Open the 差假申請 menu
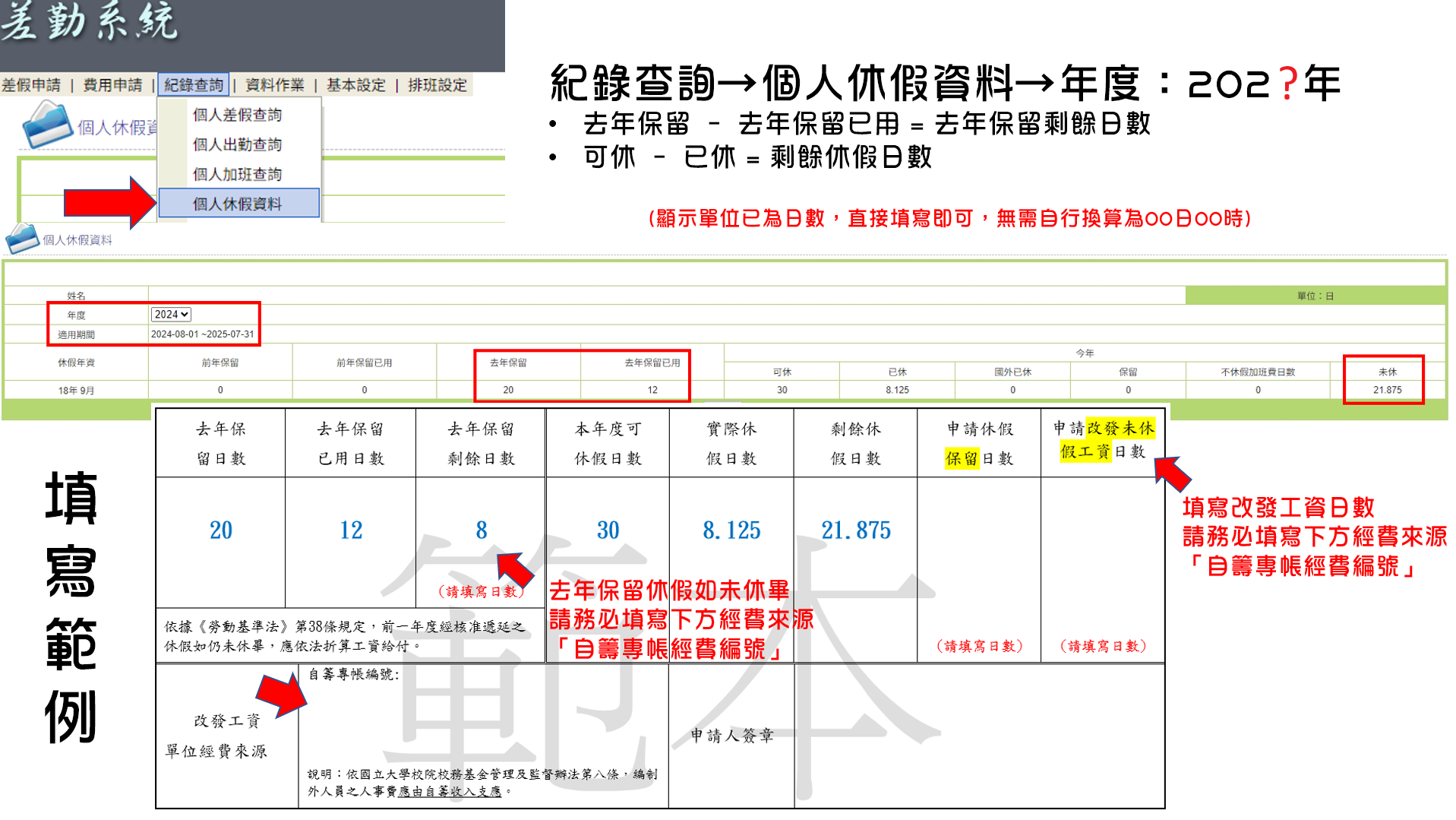The image size is (1456, 820). [x=31, y=85]
